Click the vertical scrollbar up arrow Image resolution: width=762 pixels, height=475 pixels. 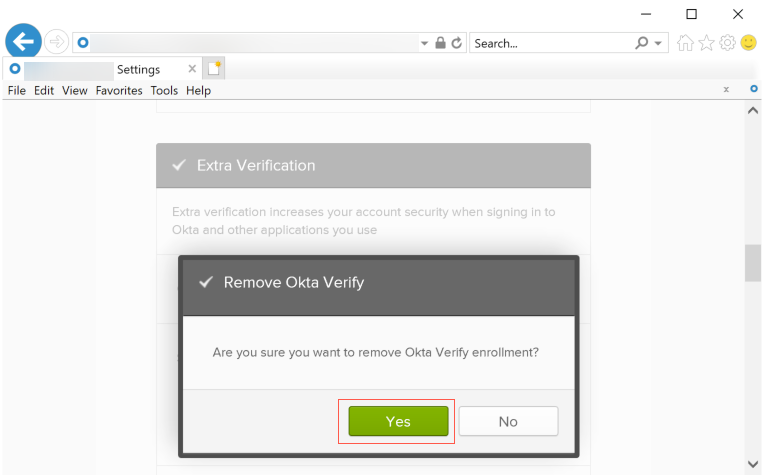point(753,110)
